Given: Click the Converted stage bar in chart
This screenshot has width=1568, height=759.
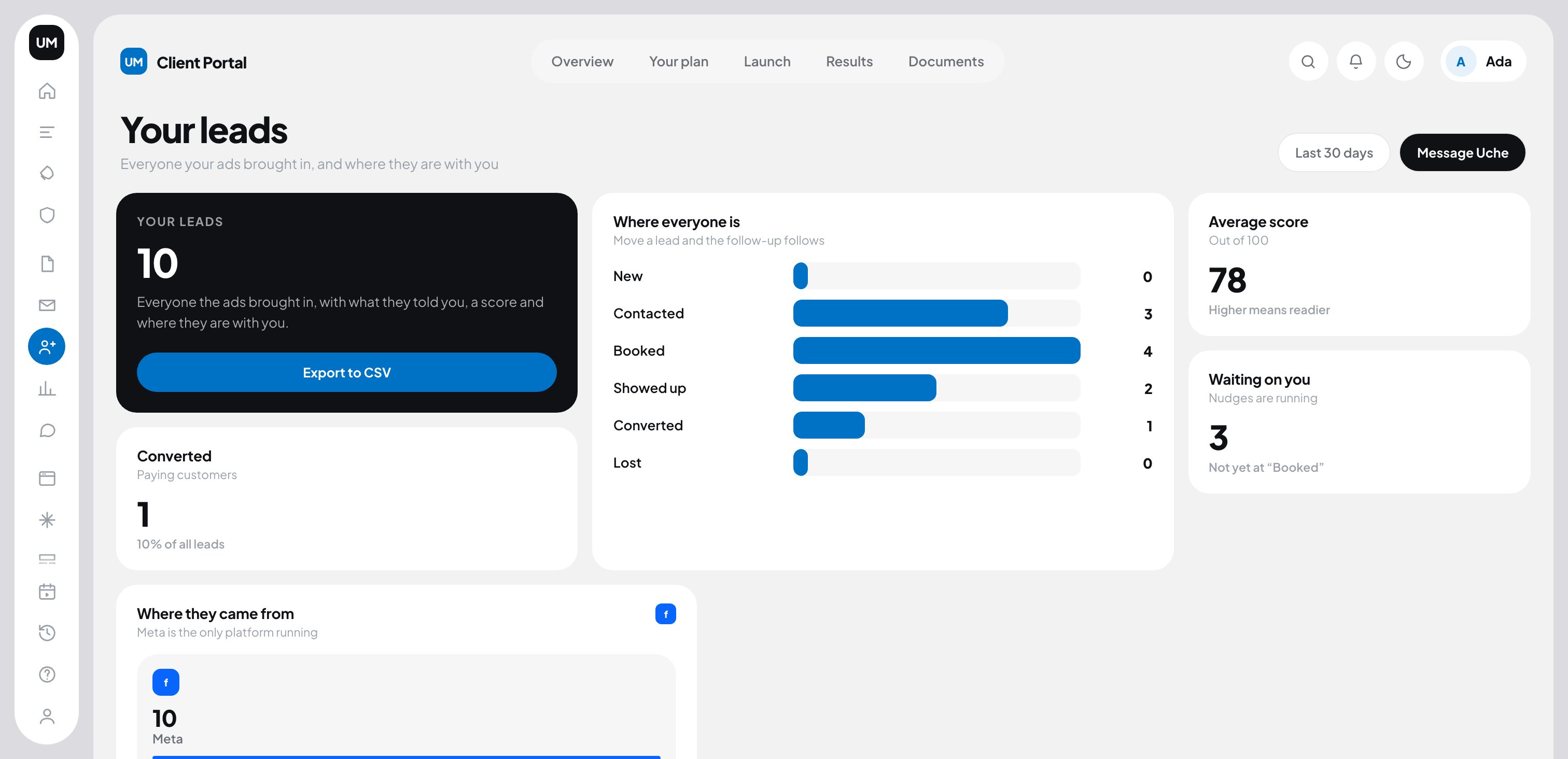Looking at the screenshot, I should (936, 426).
